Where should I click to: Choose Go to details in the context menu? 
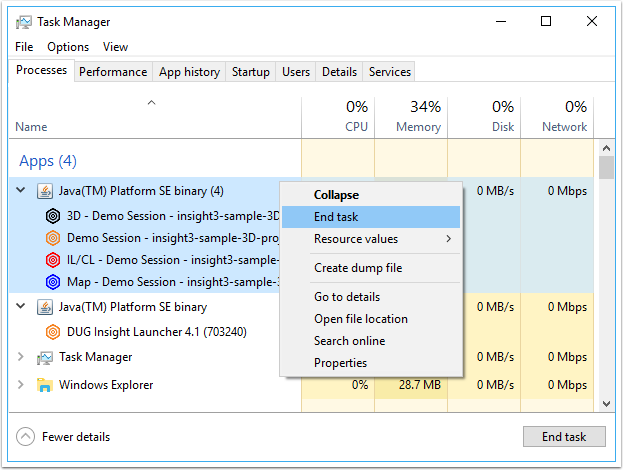(371, 297)
